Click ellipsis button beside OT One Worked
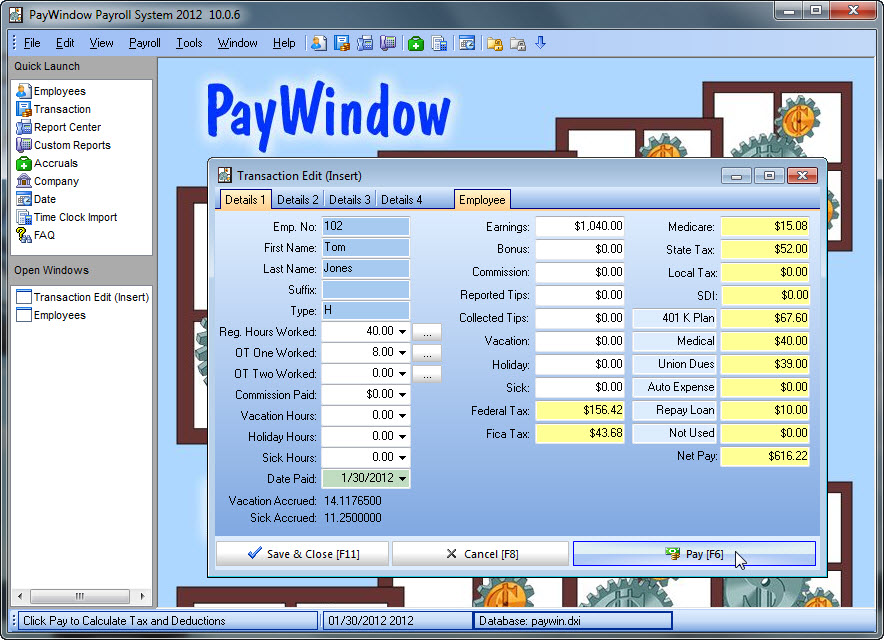Image resolution: width=884 pixels, height=640 pixels. point(427,353)
